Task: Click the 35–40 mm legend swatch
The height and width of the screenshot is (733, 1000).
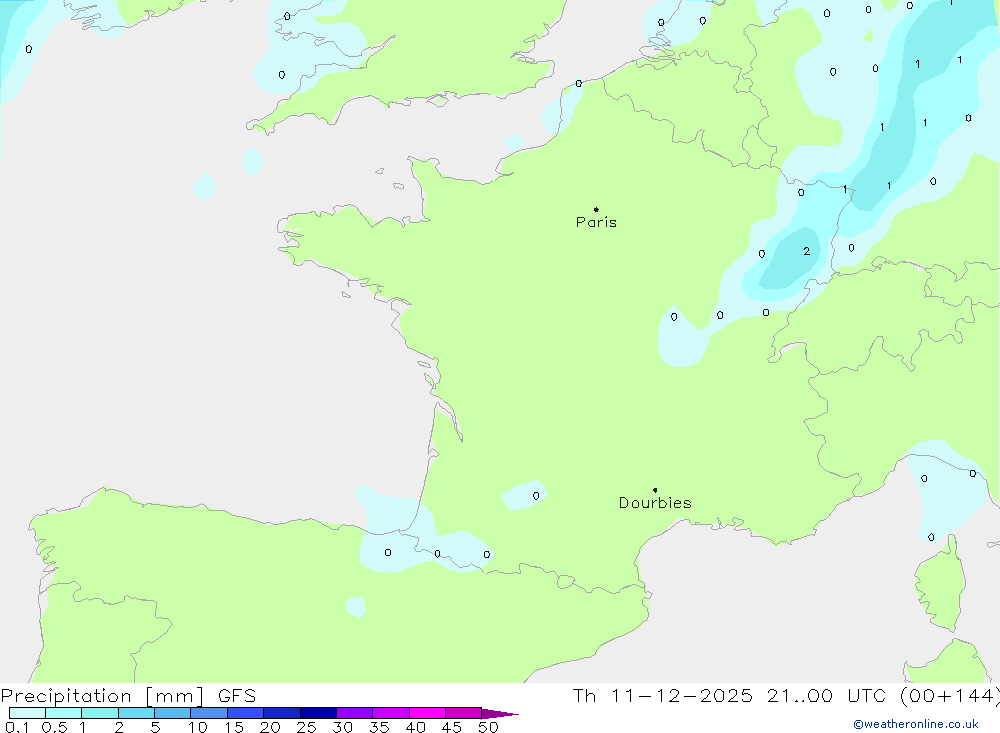Action: click(391, 713)
